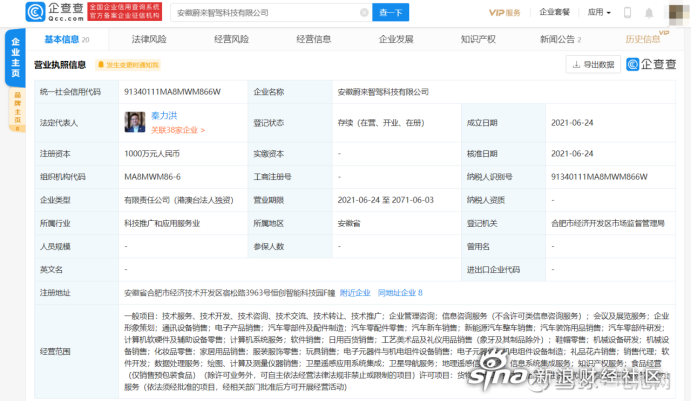Switch to the 经营信息 tab
This screenshot has height=402, width=691.
[x=314, y=39]
